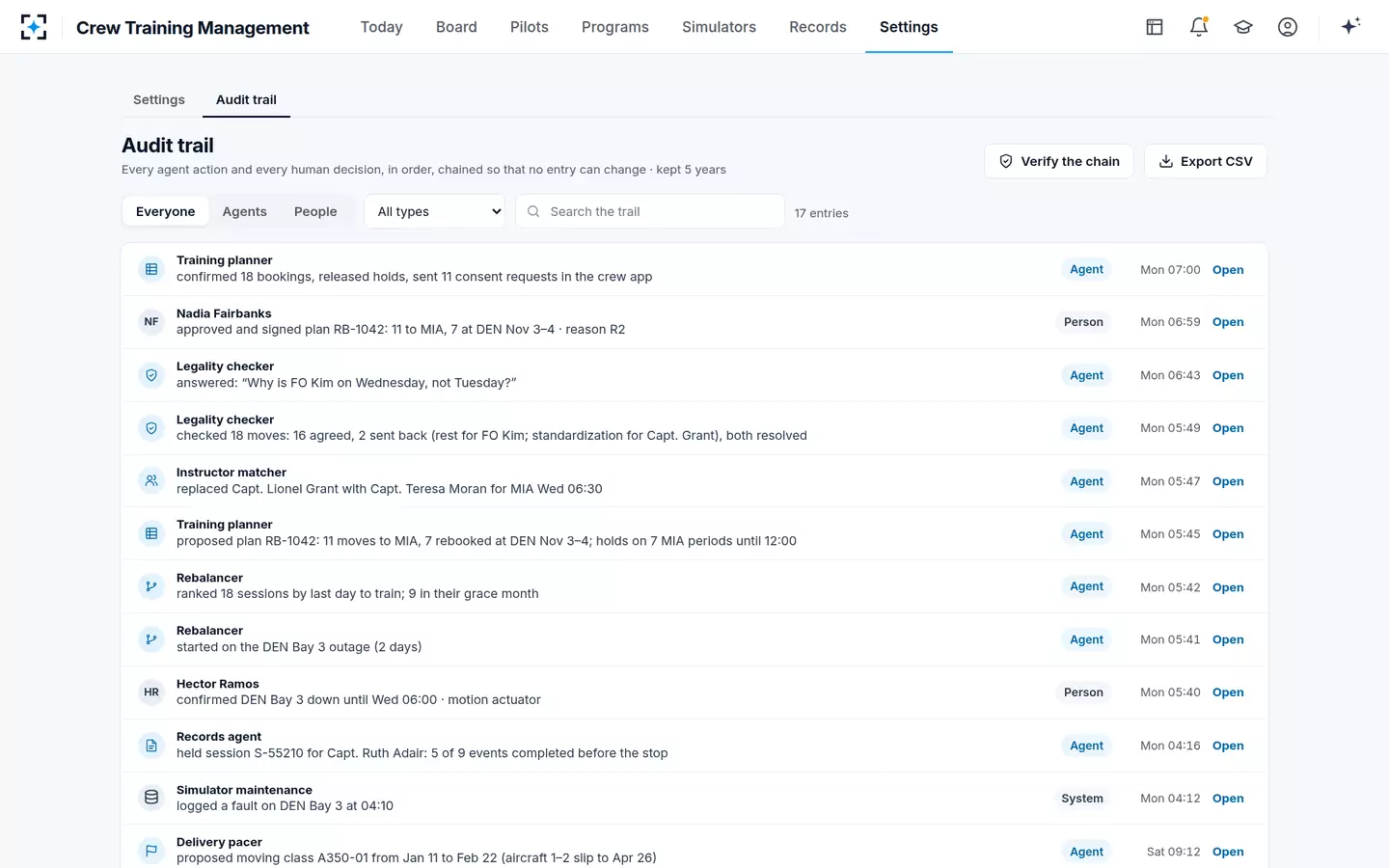
Task: Open the Mon 05:47 Instructor matcher entry
Action: point(1228,481)
